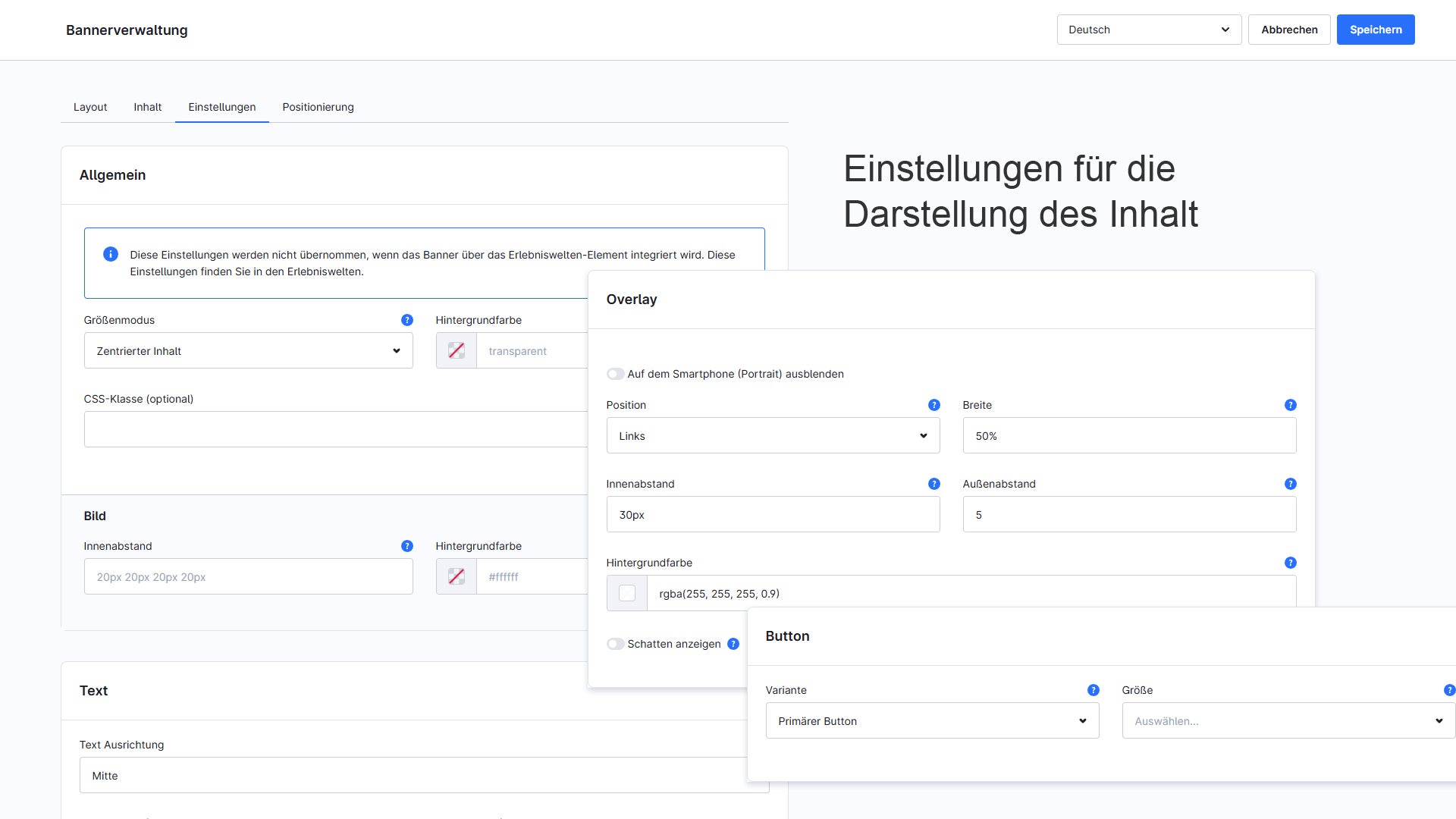Screen dimensions: 1456x819
Task: Show help for Button Größe
Action: click(x=1449, y=690)
